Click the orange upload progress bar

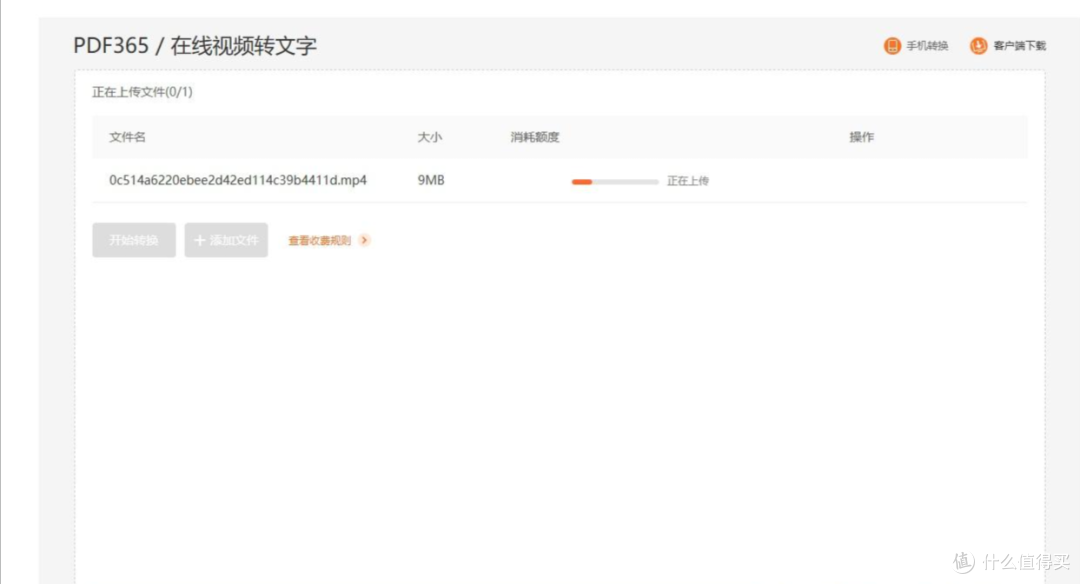click(x=615, y=182)
